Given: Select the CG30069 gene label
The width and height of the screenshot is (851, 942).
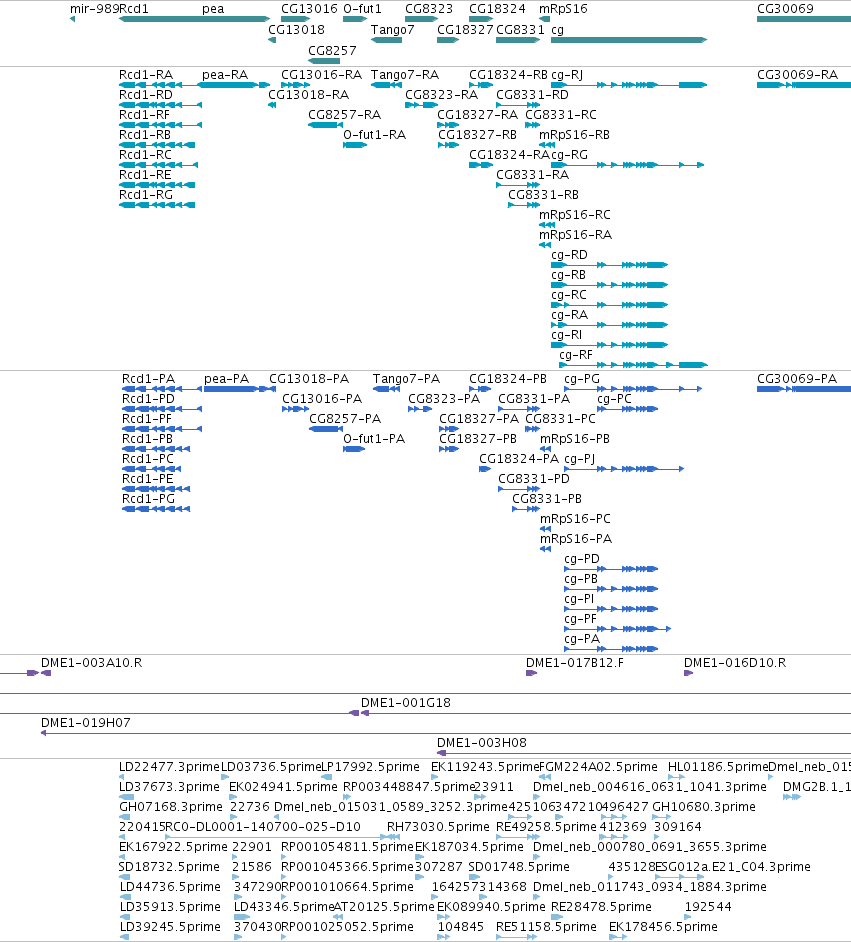Looking at the screenshot, I should point(785,9).
